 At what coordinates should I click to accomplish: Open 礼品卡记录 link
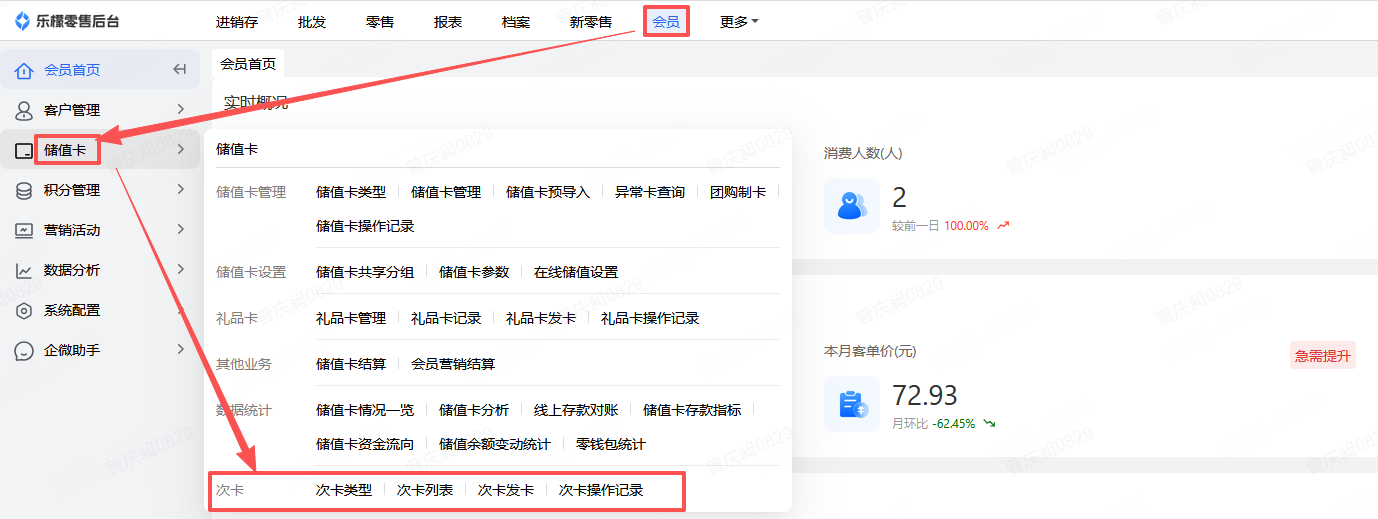click(x=446, y=318)
